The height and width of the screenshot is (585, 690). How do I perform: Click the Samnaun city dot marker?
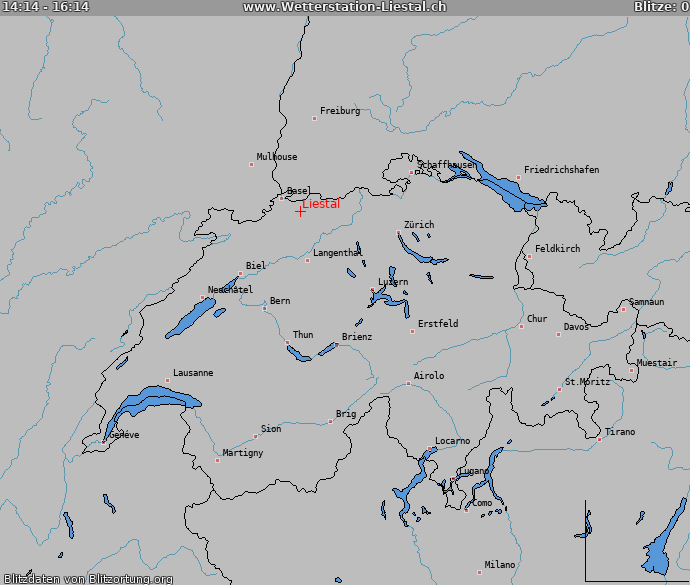pos(623,309)
